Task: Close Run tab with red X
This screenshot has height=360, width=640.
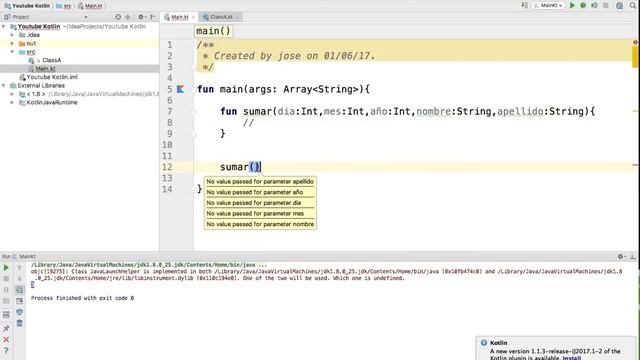Action: (x=6, y=340)
